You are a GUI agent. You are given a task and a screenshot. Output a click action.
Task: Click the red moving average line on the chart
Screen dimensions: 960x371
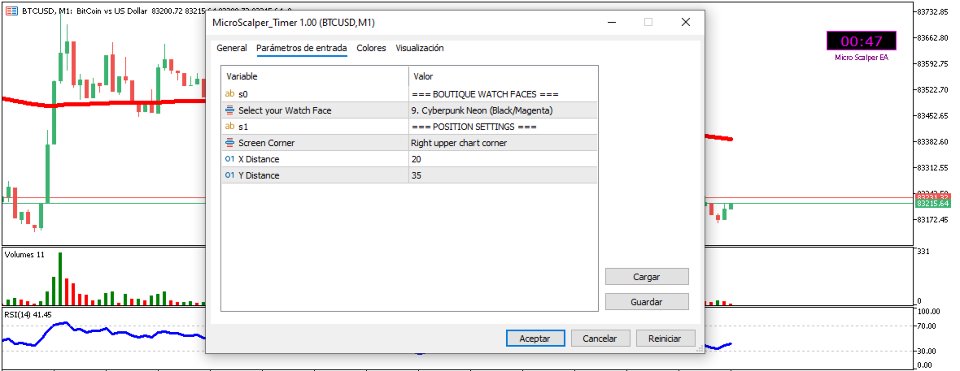pyautogui.click(x=104, y=102)
